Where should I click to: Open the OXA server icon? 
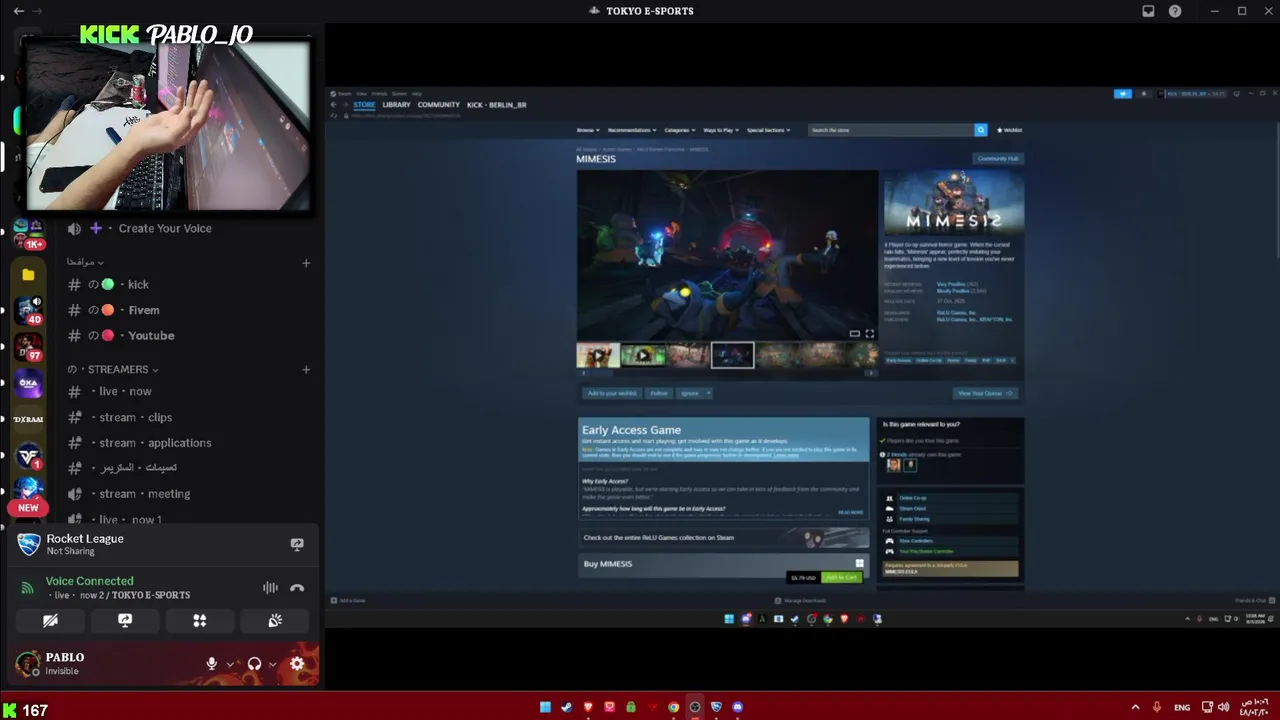(28, 383)
